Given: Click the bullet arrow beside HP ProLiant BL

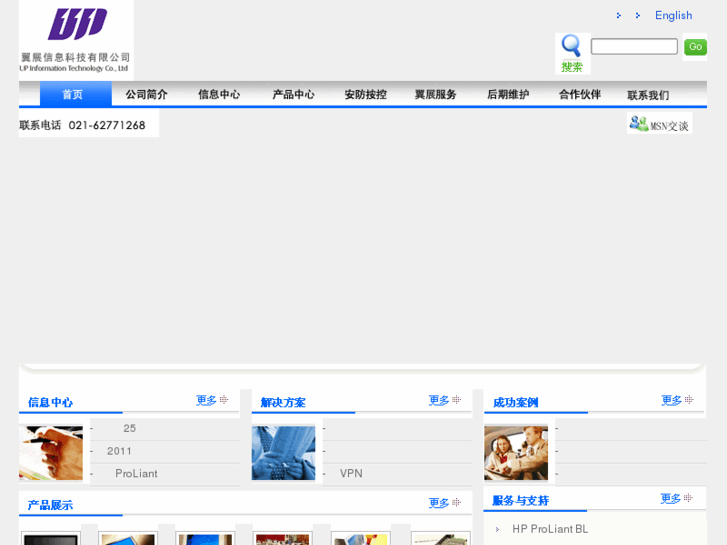Looking at the screenshot, I should [x=497, y=529].
